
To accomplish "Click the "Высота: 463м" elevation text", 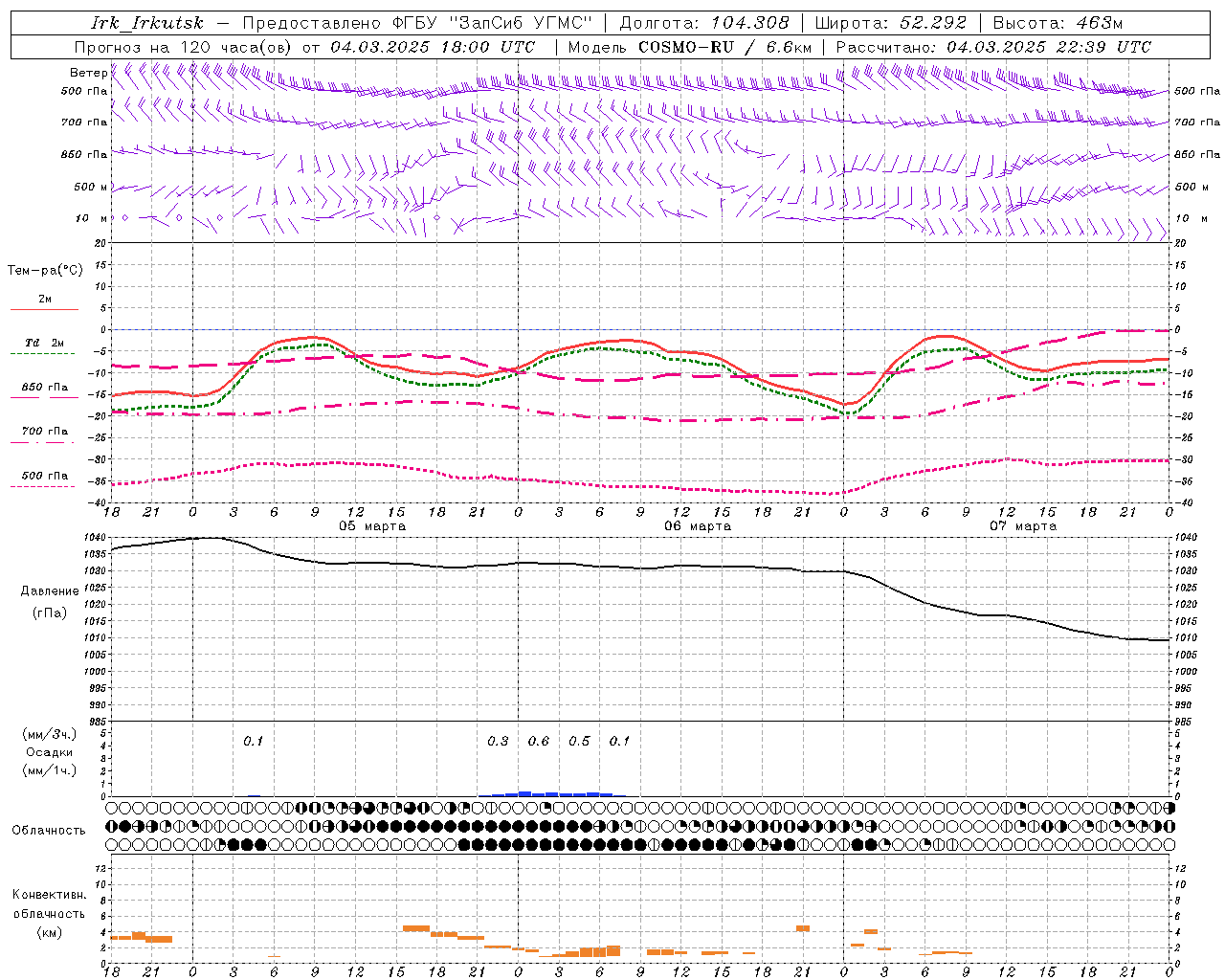I will click(x=1058, y=23).
